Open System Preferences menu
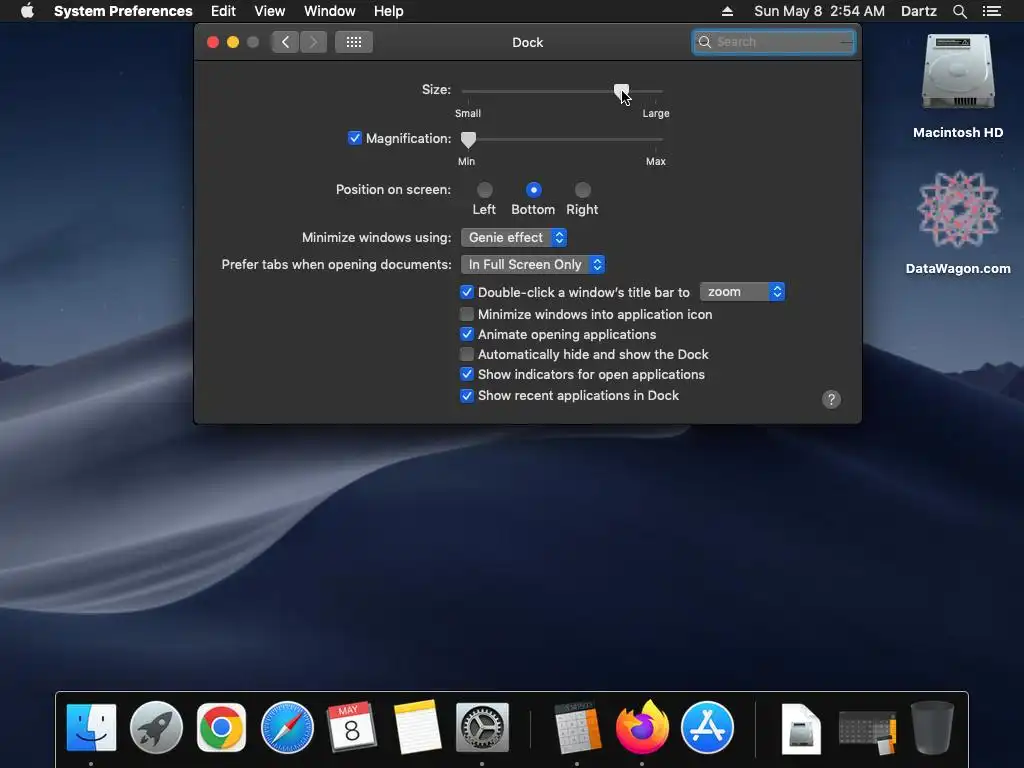Viewport: 1024px width, 768px height. pyautogui.click(x=123, y=11)
